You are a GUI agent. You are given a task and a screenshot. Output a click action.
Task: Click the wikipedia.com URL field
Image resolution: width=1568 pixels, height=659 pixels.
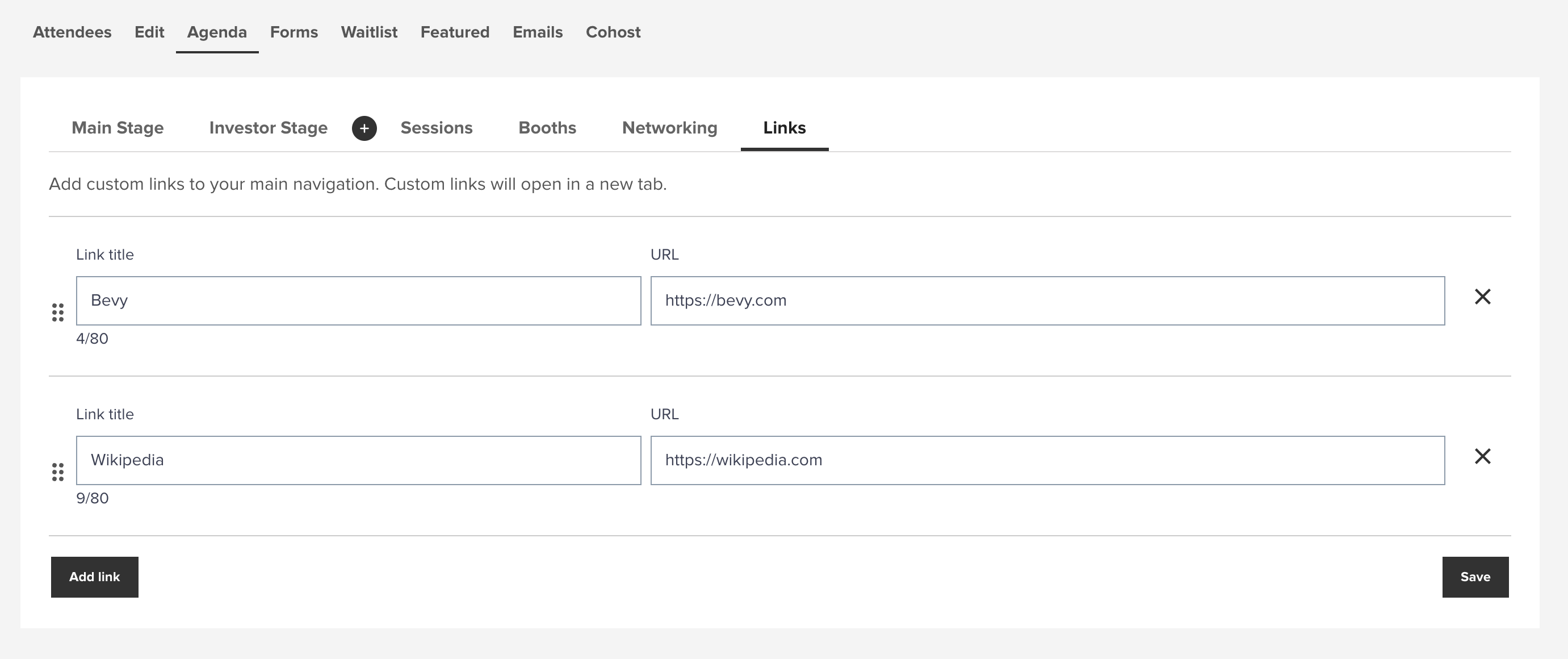tap(1047, 460)
